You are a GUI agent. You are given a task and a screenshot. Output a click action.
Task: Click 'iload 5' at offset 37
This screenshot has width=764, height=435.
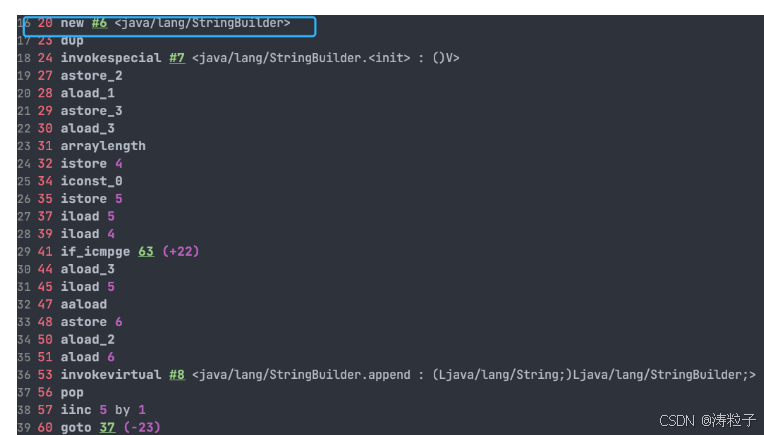[87, 216]
